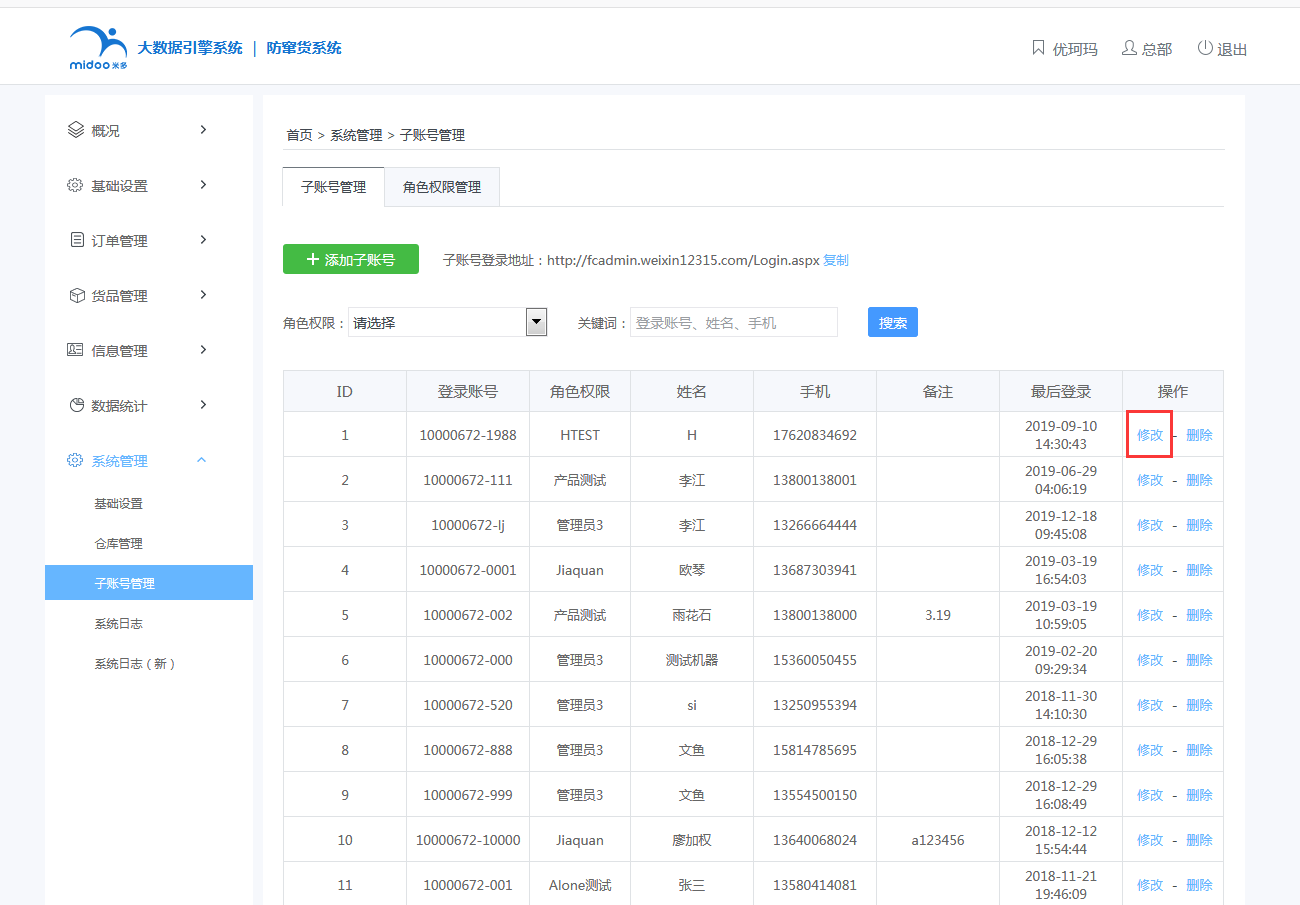Click 修改 for account 10000672-000
Image resolution: width=1300 pixels, height=905 pixels.
1150,660
